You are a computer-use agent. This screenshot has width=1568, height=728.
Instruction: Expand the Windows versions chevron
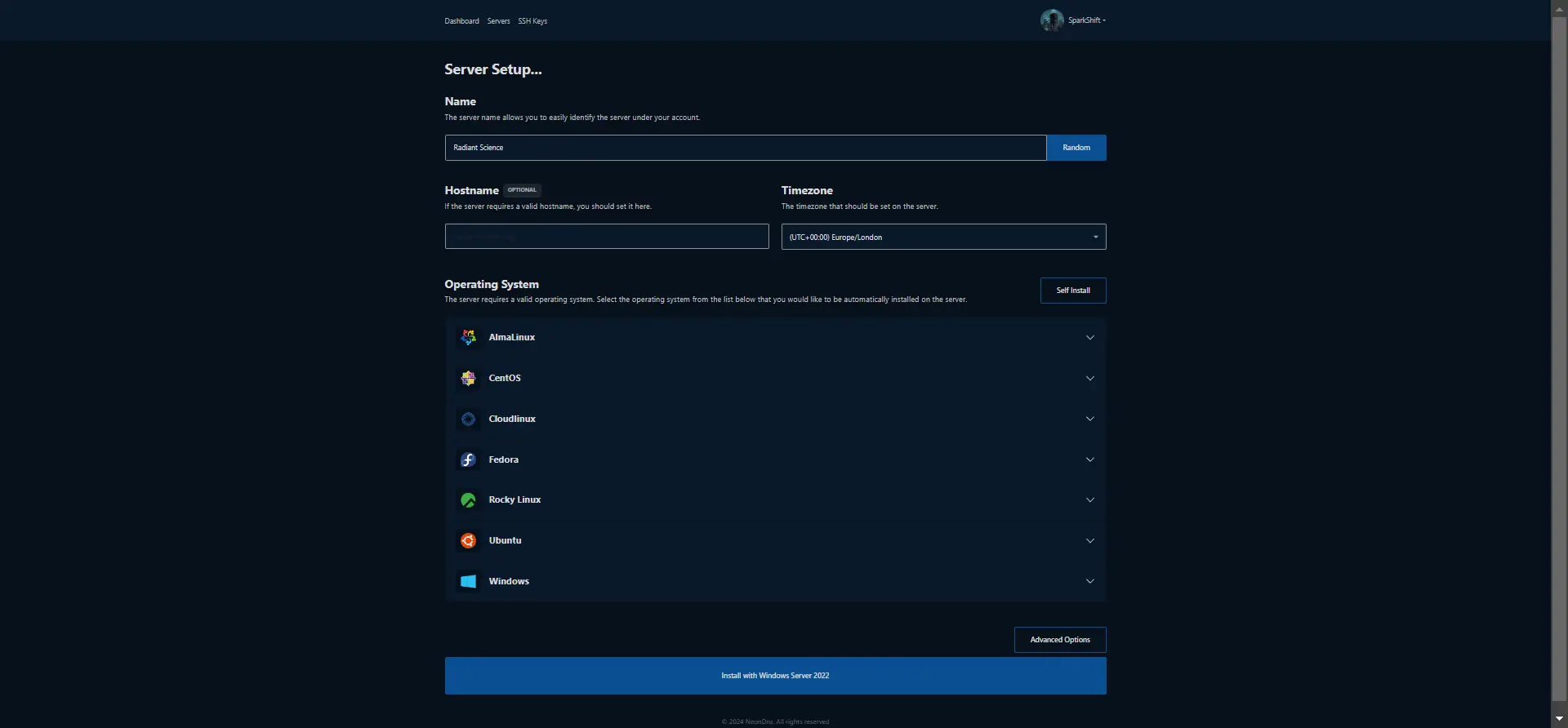1089,582
